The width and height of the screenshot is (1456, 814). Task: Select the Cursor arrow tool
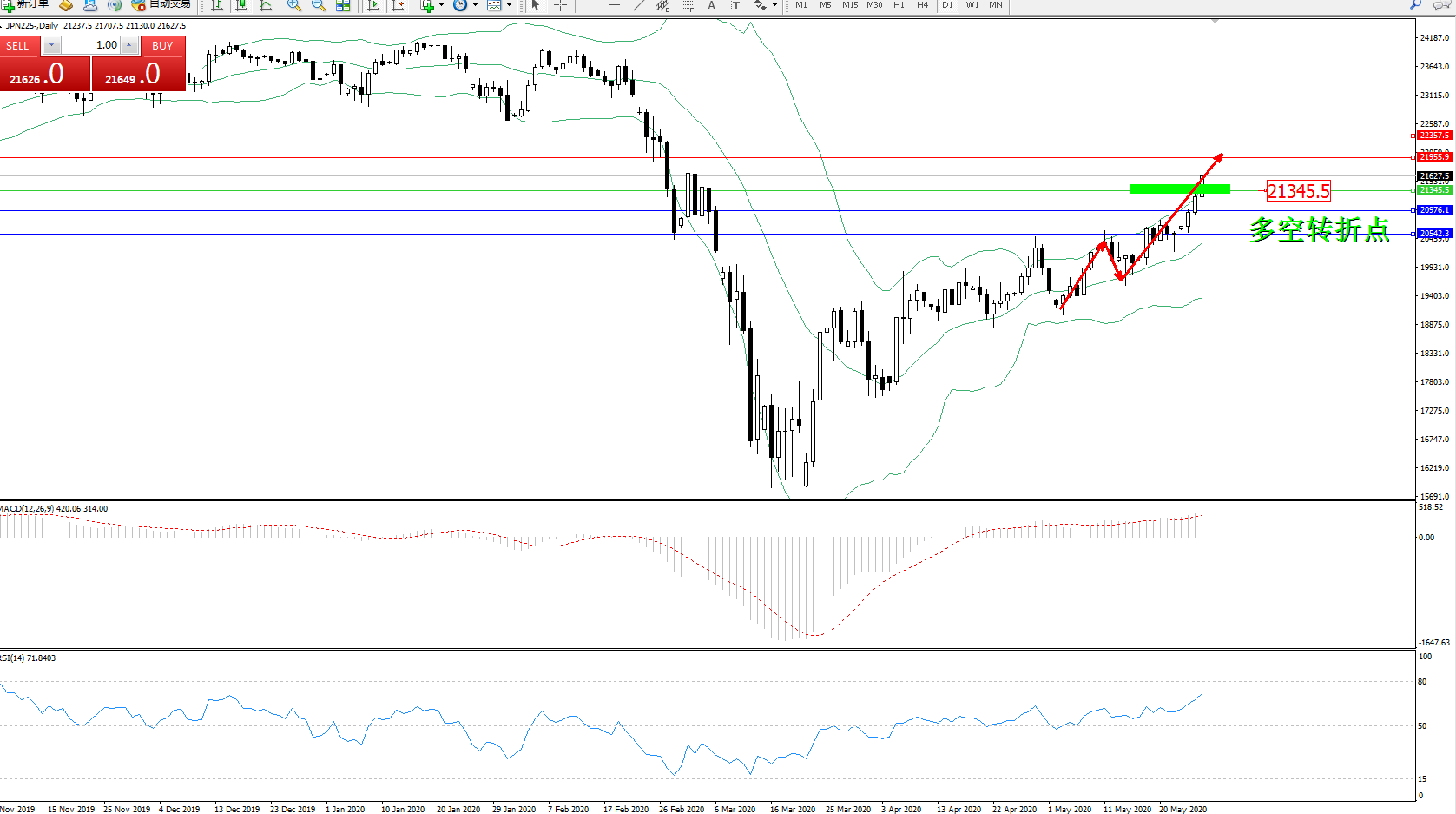click(x=536, y=5)
